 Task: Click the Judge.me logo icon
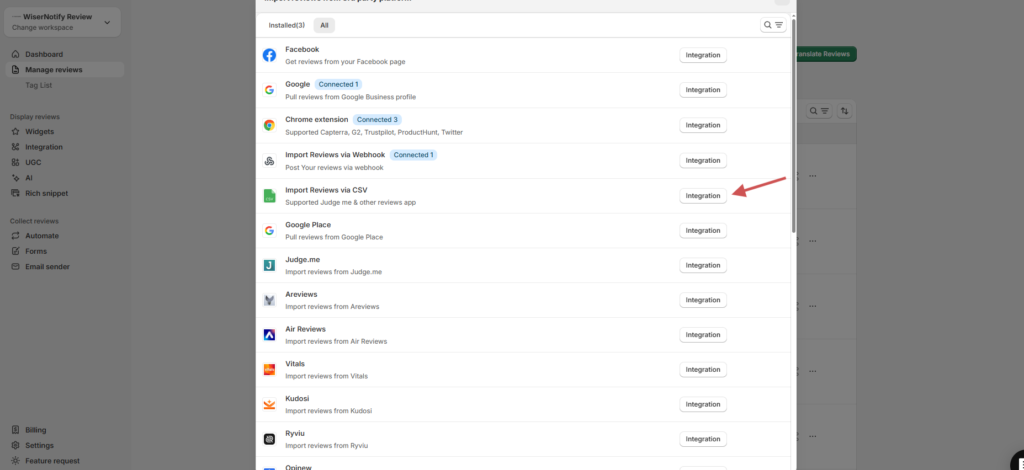click(269, 265)
